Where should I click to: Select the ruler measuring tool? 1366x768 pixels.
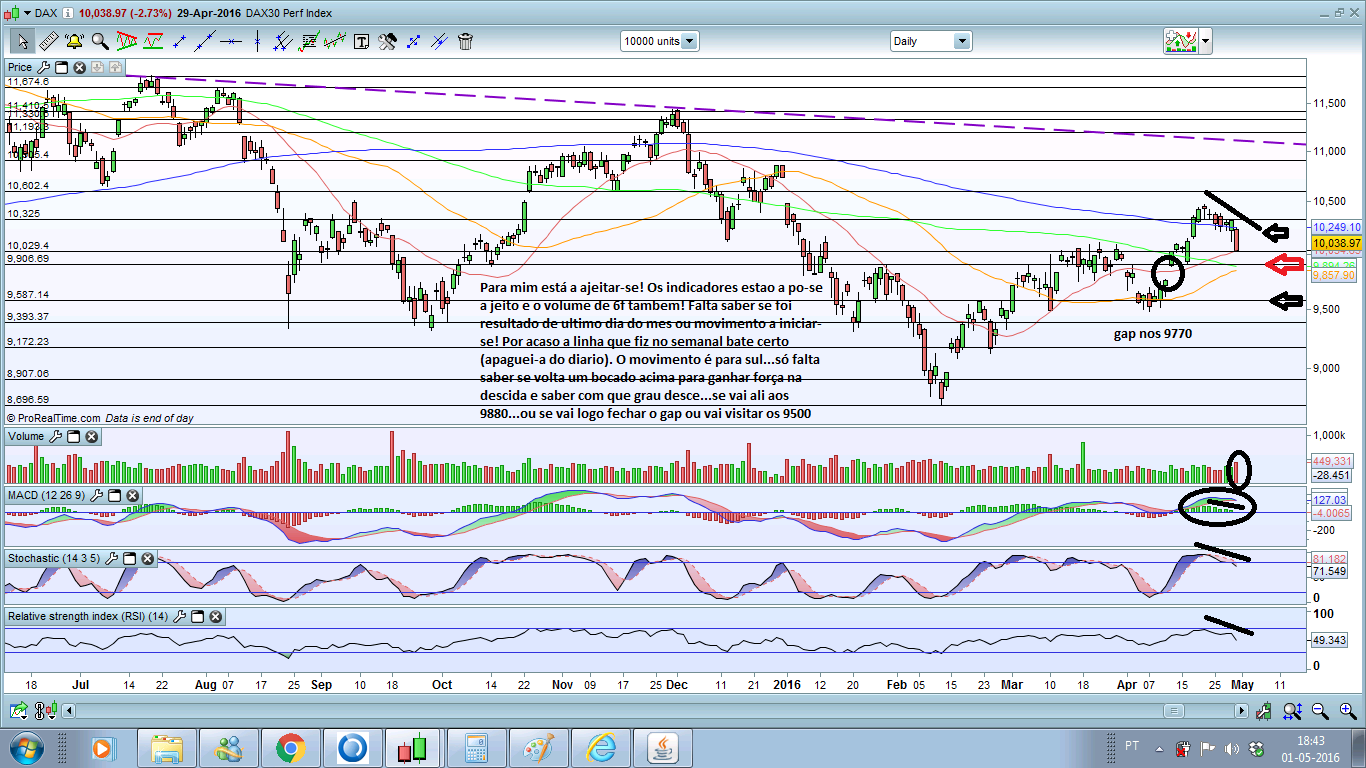pyautogui.click(x=48, y=41)
